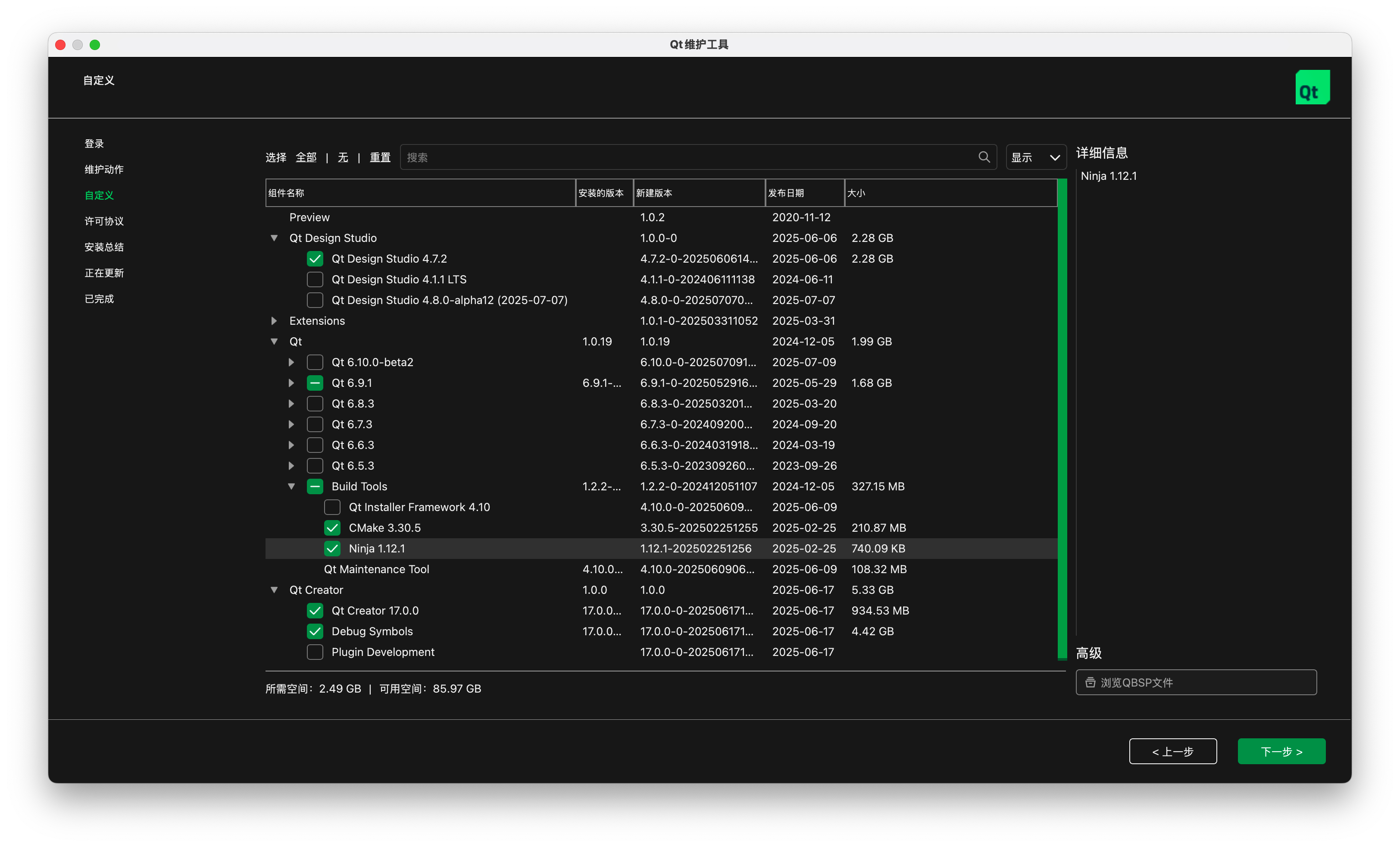Click 无 to deselect all components

343,157
